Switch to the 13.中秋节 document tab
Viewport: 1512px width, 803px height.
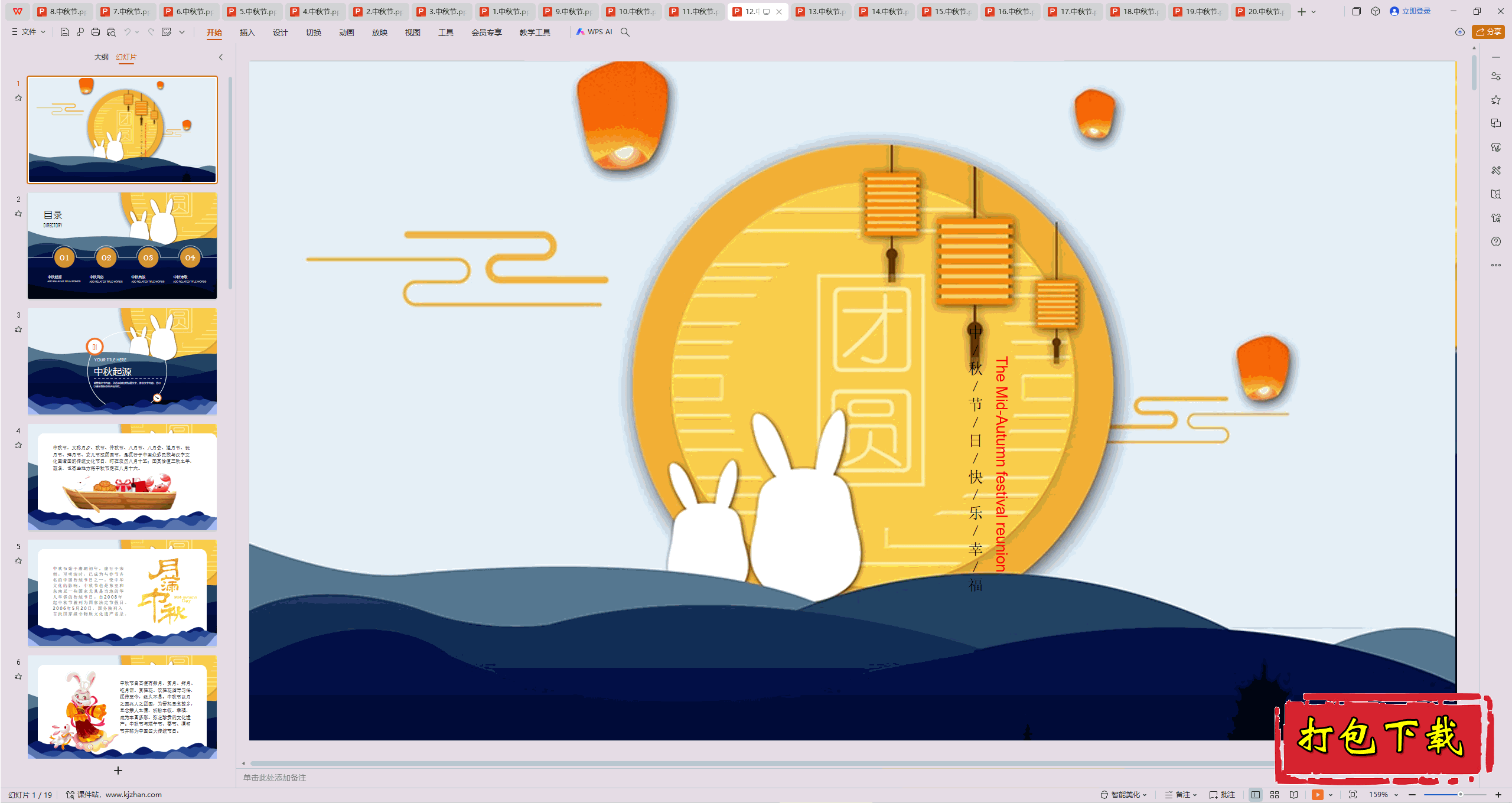[x=821, y=11]
